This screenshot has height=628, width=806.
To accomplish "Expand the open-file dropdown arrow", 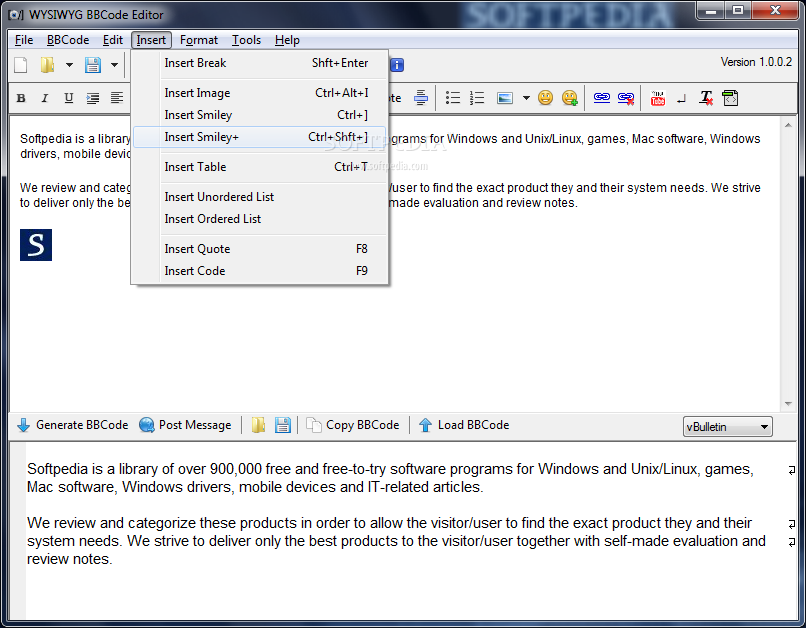I will click(69, 65).
